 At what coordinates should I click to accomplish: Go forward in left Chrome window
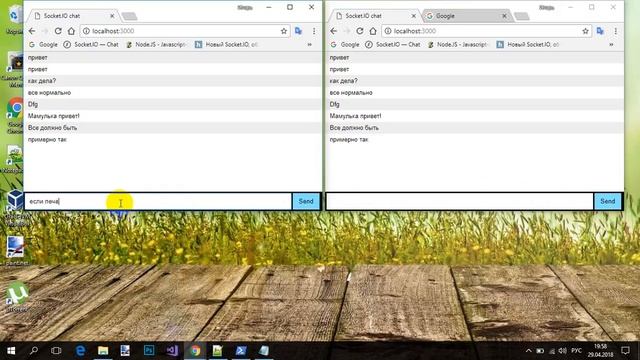tap(45, 31)
